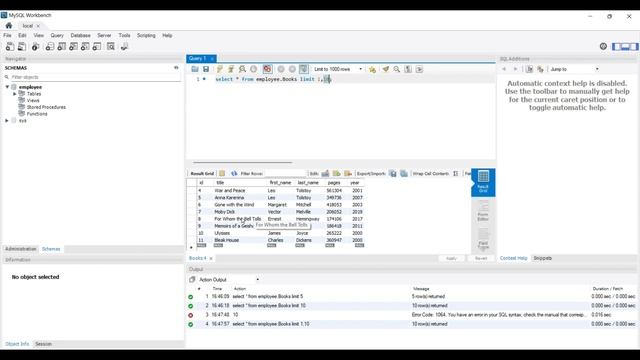
Task: Open the Field Types side panel
Action: (x=483, y=239)
